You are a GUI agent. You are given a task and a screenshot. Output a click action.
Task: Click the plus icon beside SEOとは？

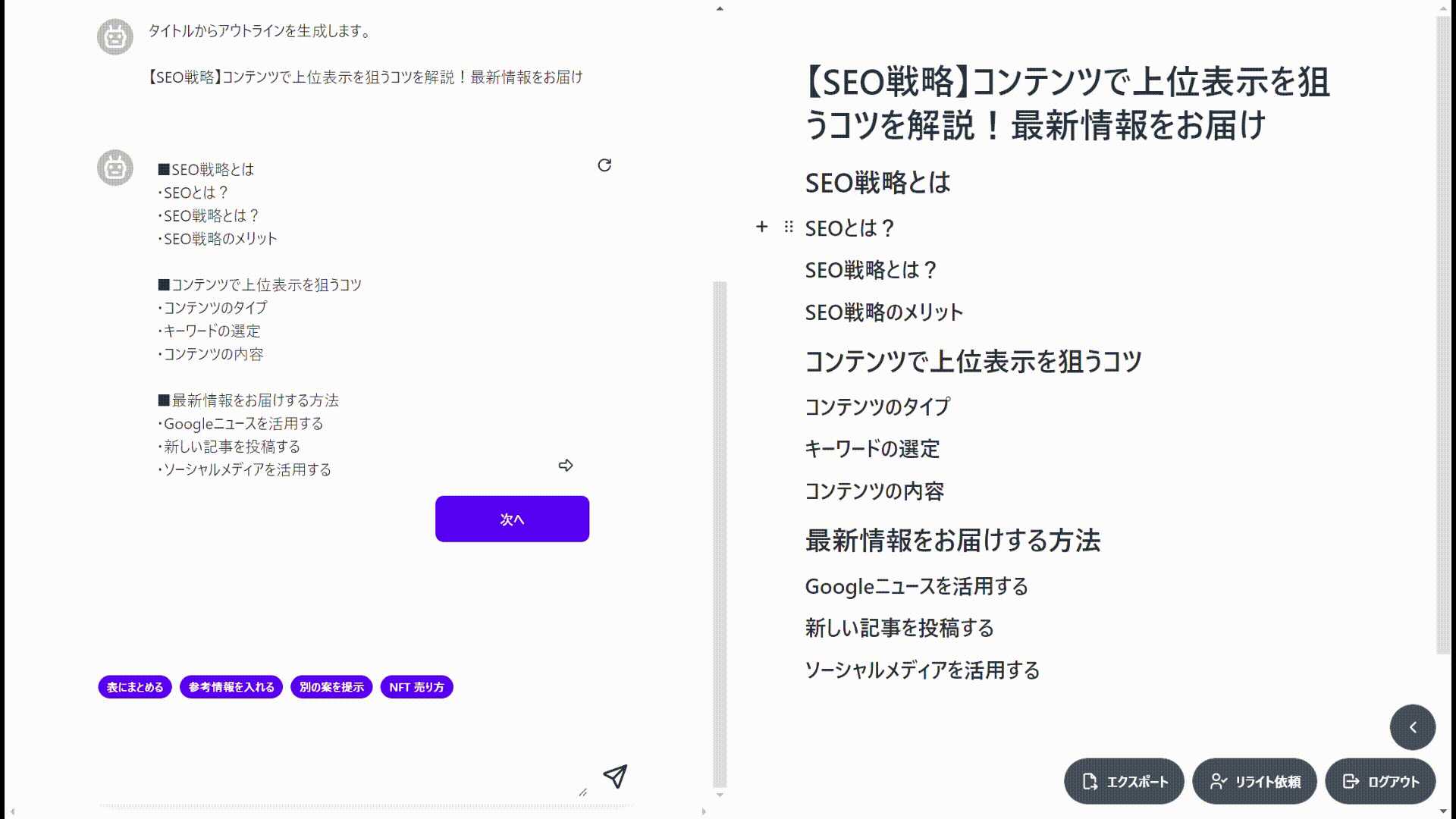[762, 227]
